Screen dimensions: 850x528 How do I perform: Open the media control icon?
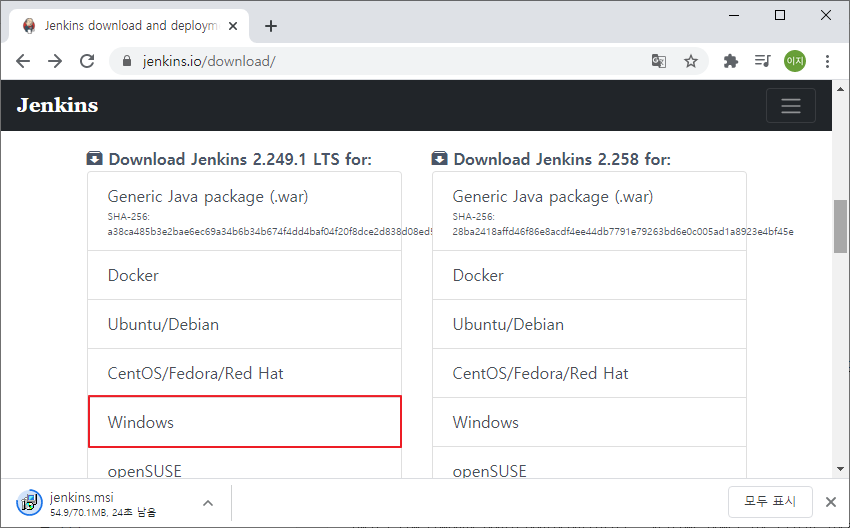pos(763,61)
